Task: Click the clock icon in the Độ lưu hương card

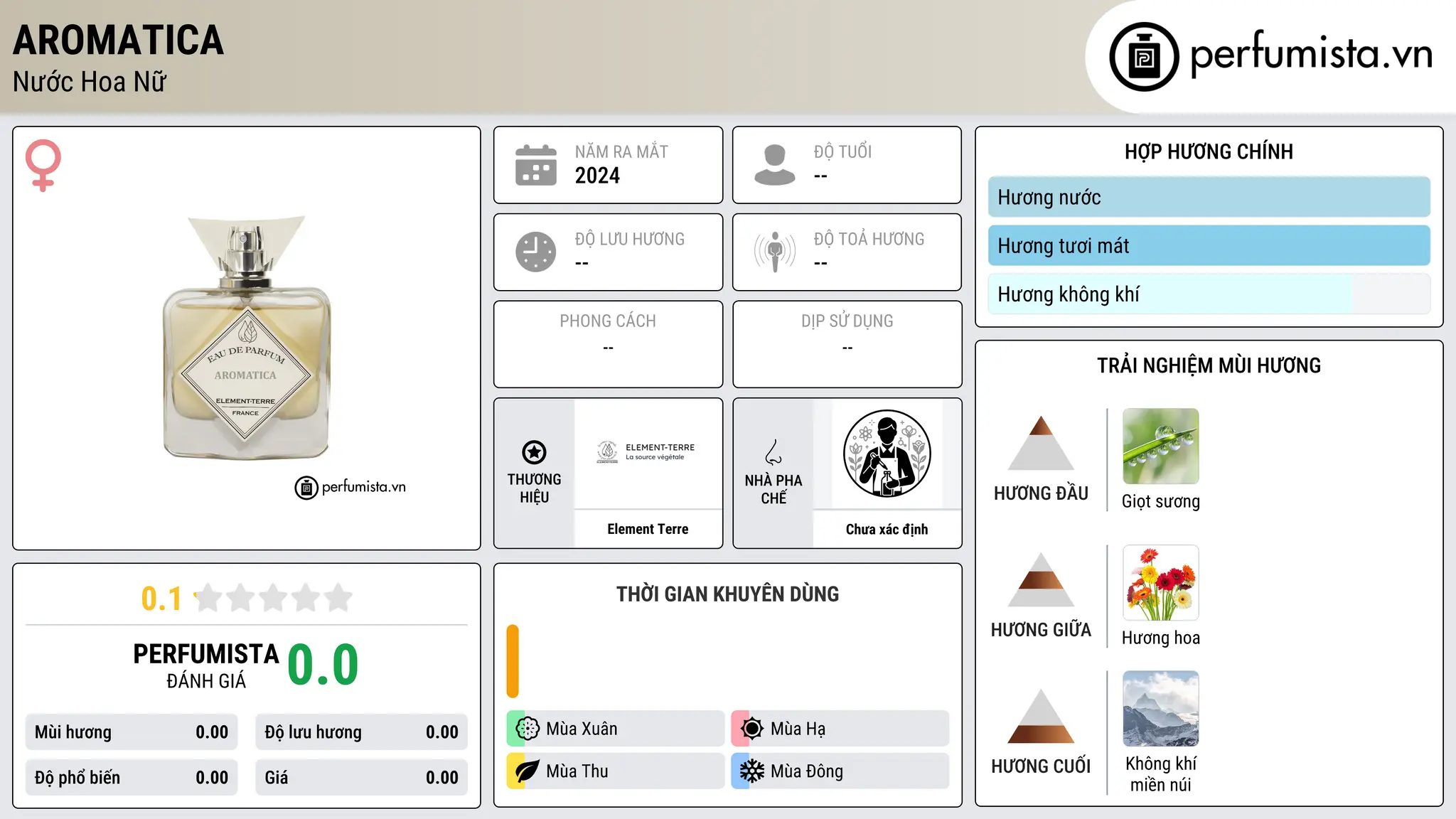Action: pos(536,252)
